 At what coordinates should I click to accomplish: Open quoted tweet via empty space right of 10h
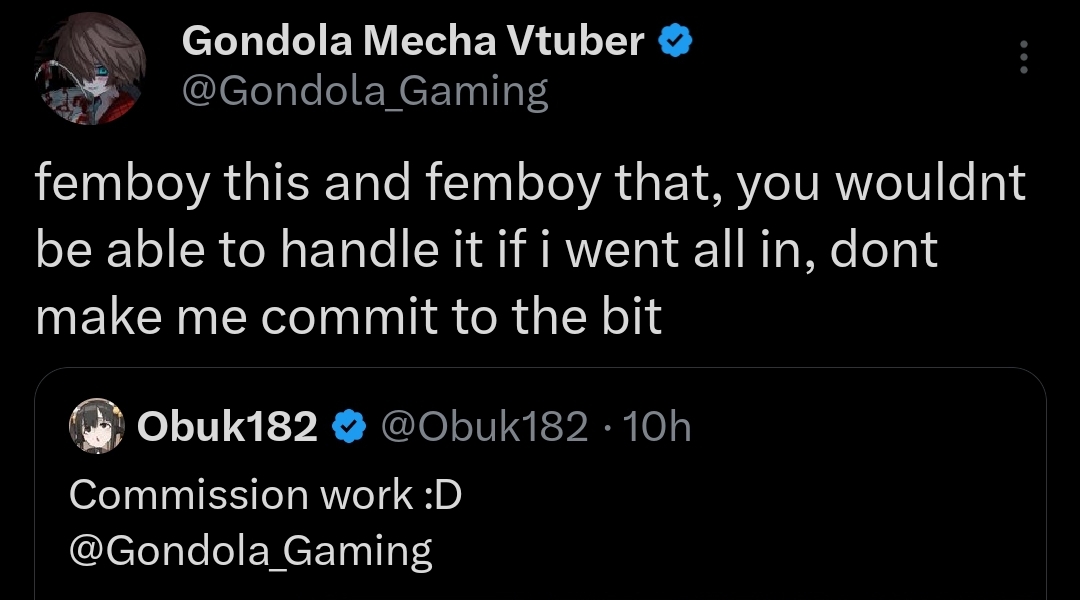[x=860, y=428]
